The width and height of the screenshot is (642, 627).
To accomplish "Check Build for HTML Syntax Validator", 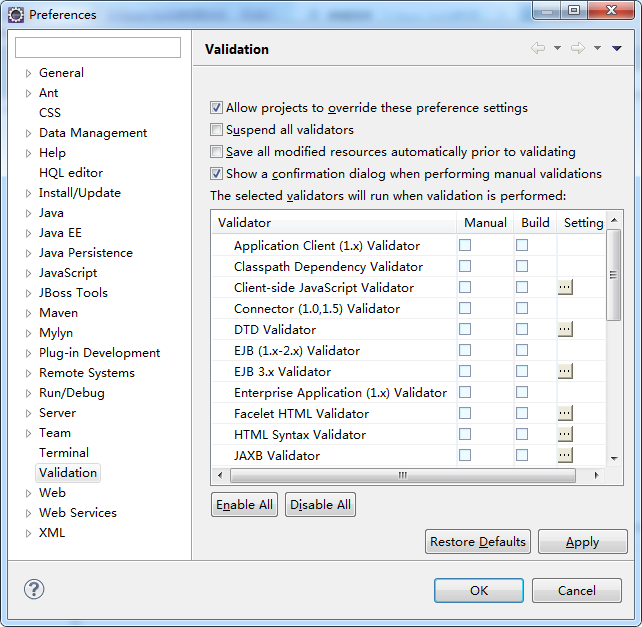I will tap(522, 434).
